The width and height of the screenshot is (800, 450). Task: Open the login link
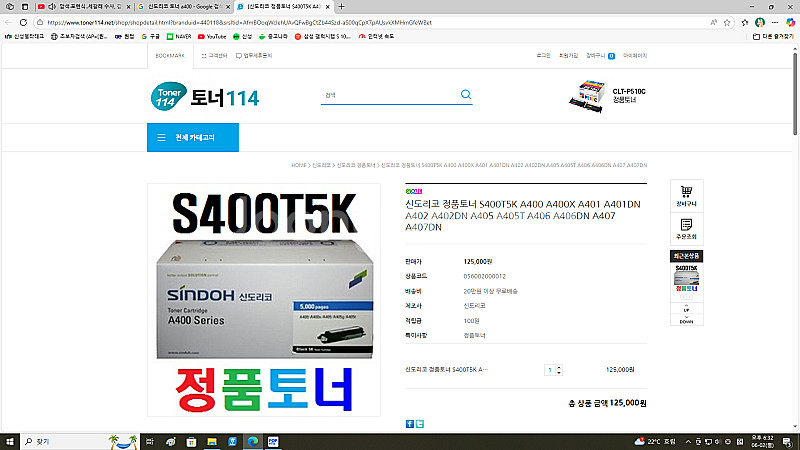543,56
